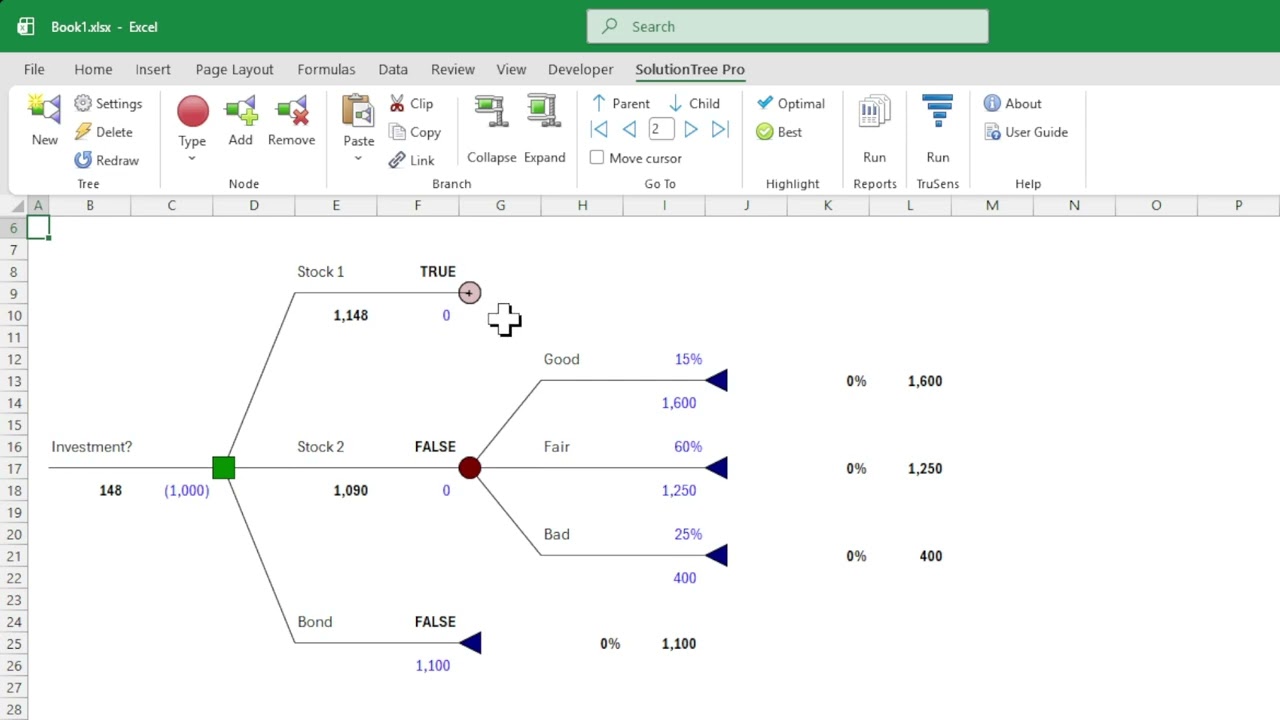1280x720 pixels.
Task: Click the Search box in title bar
Action: [787, 27]
